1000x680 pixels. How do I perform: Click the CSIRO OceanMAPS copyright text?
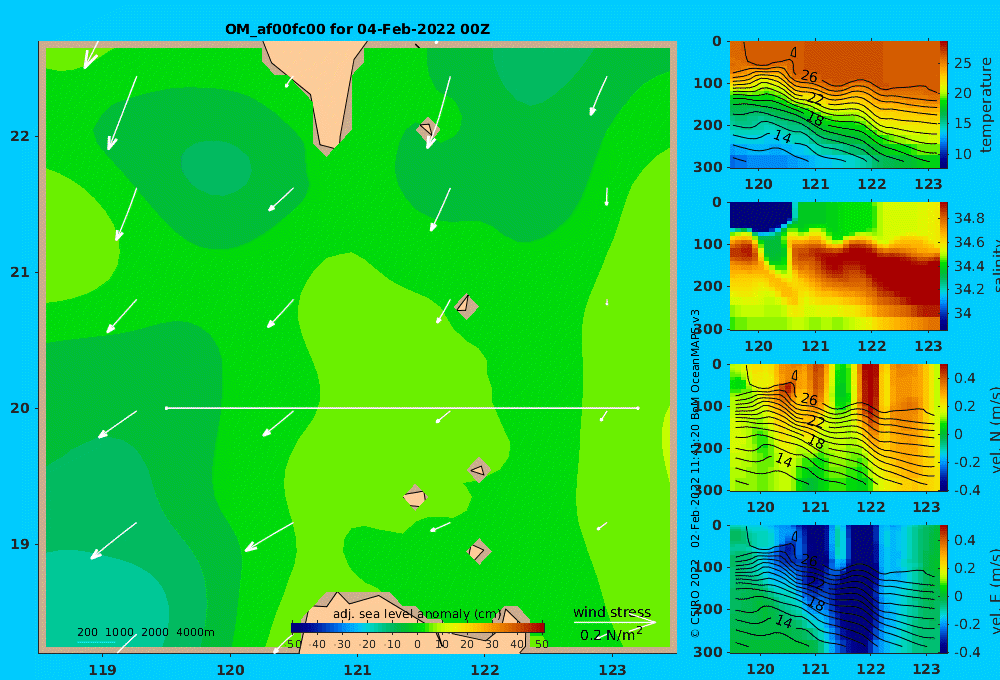(695, 473)
